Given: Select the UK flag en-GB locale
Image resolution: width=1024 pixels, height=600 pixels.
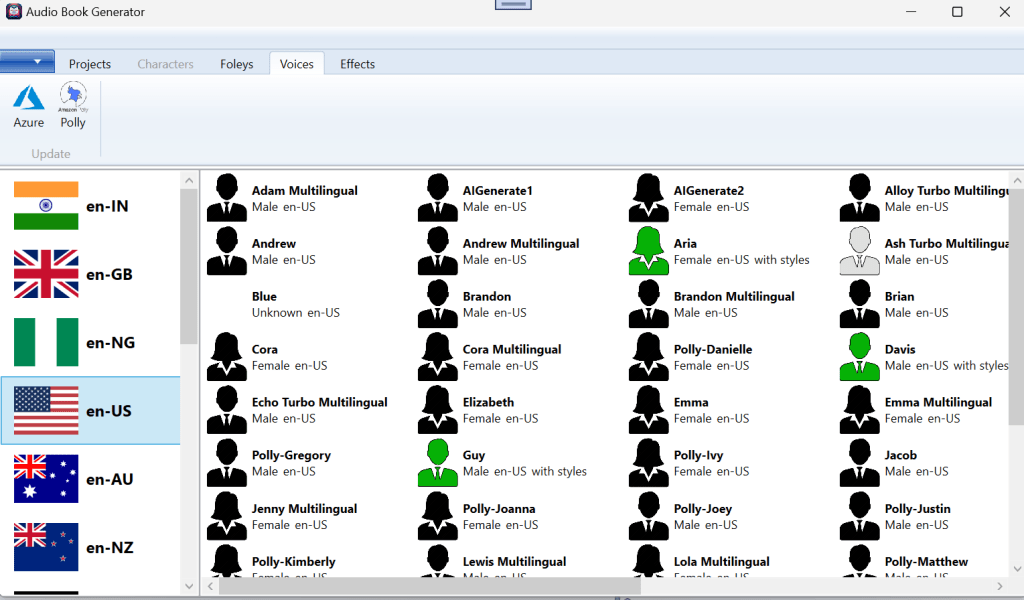Looking at the screenshot, I should tap(46, 274).
